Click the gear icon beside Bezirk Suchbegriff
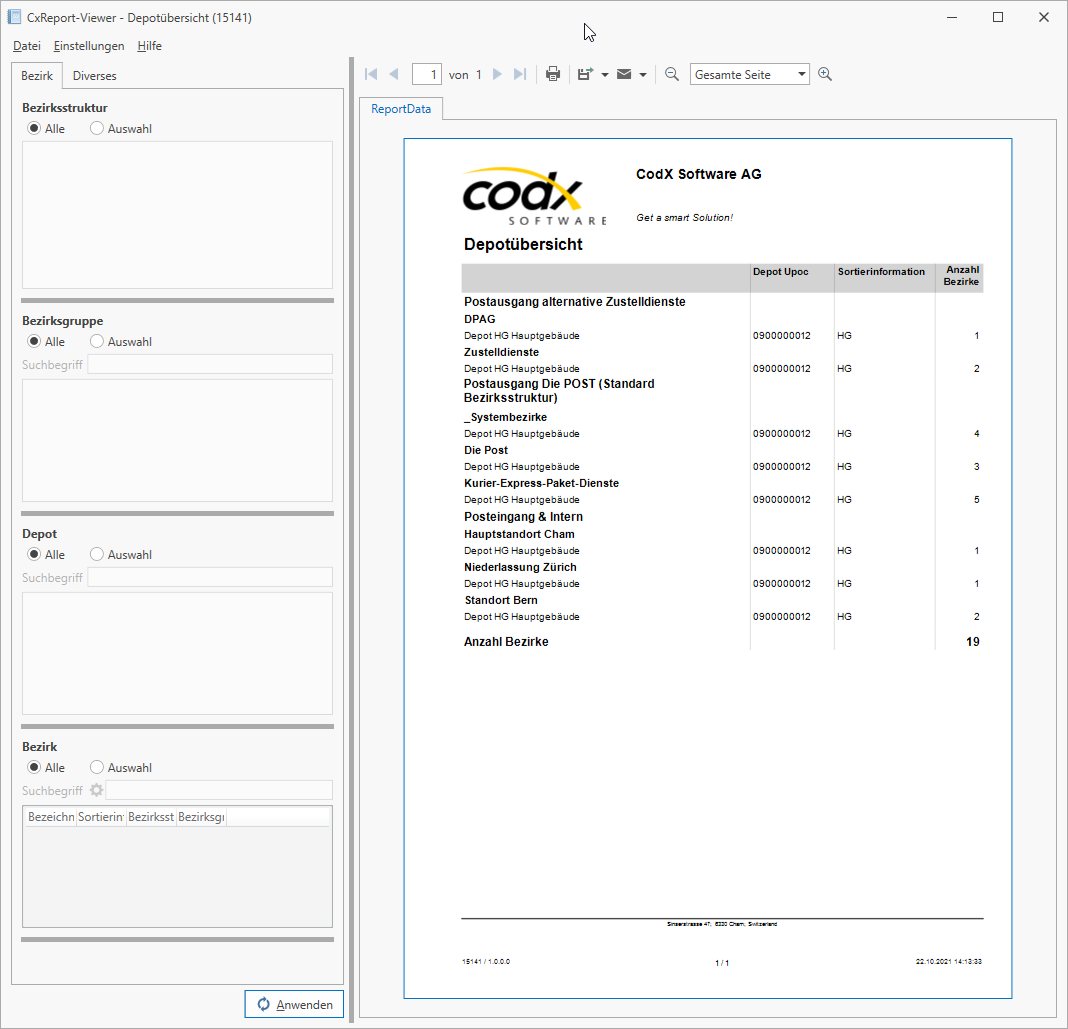 96,790
